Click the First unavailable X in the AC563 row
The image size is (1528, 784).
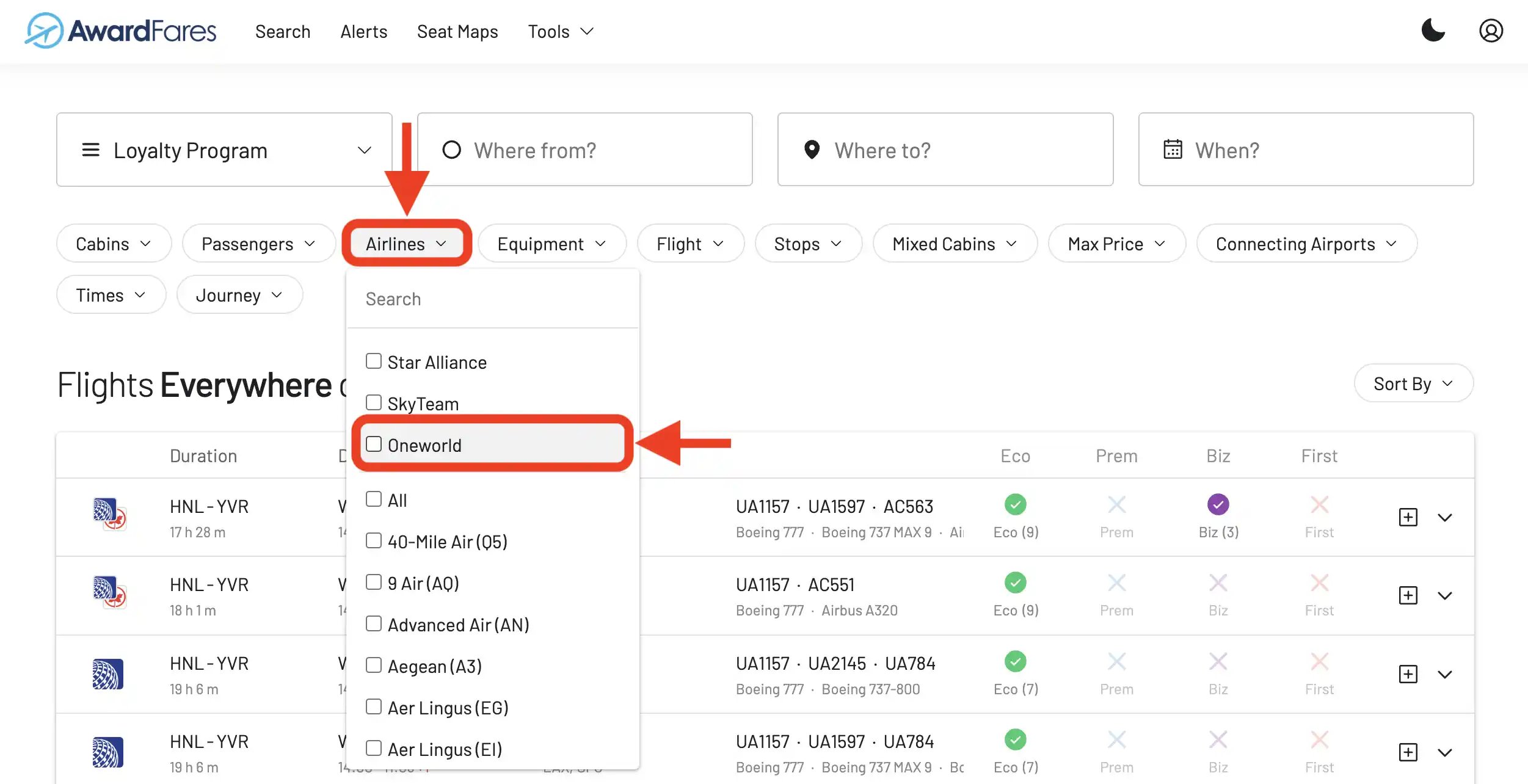tap(1319, 504)
